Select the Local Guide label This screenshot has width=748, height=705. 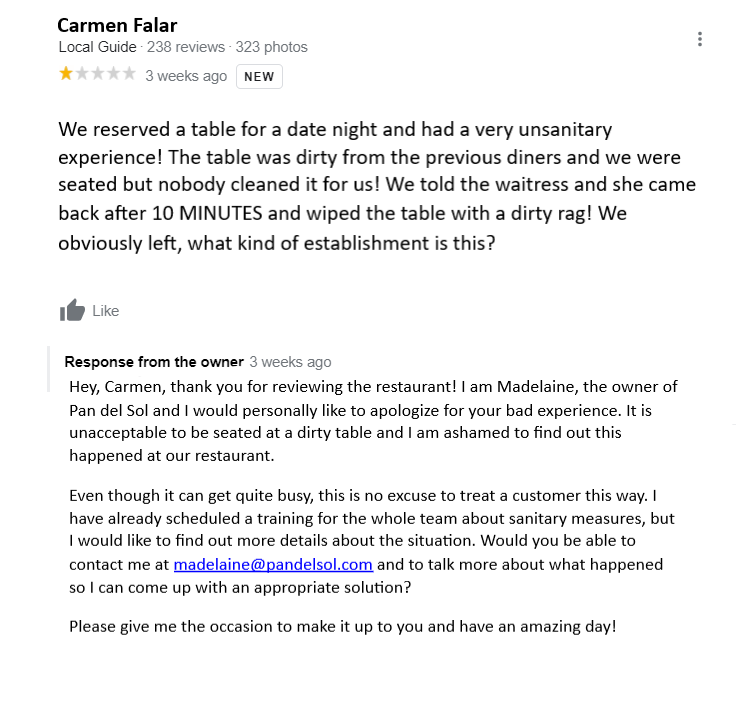coord(97,47)
